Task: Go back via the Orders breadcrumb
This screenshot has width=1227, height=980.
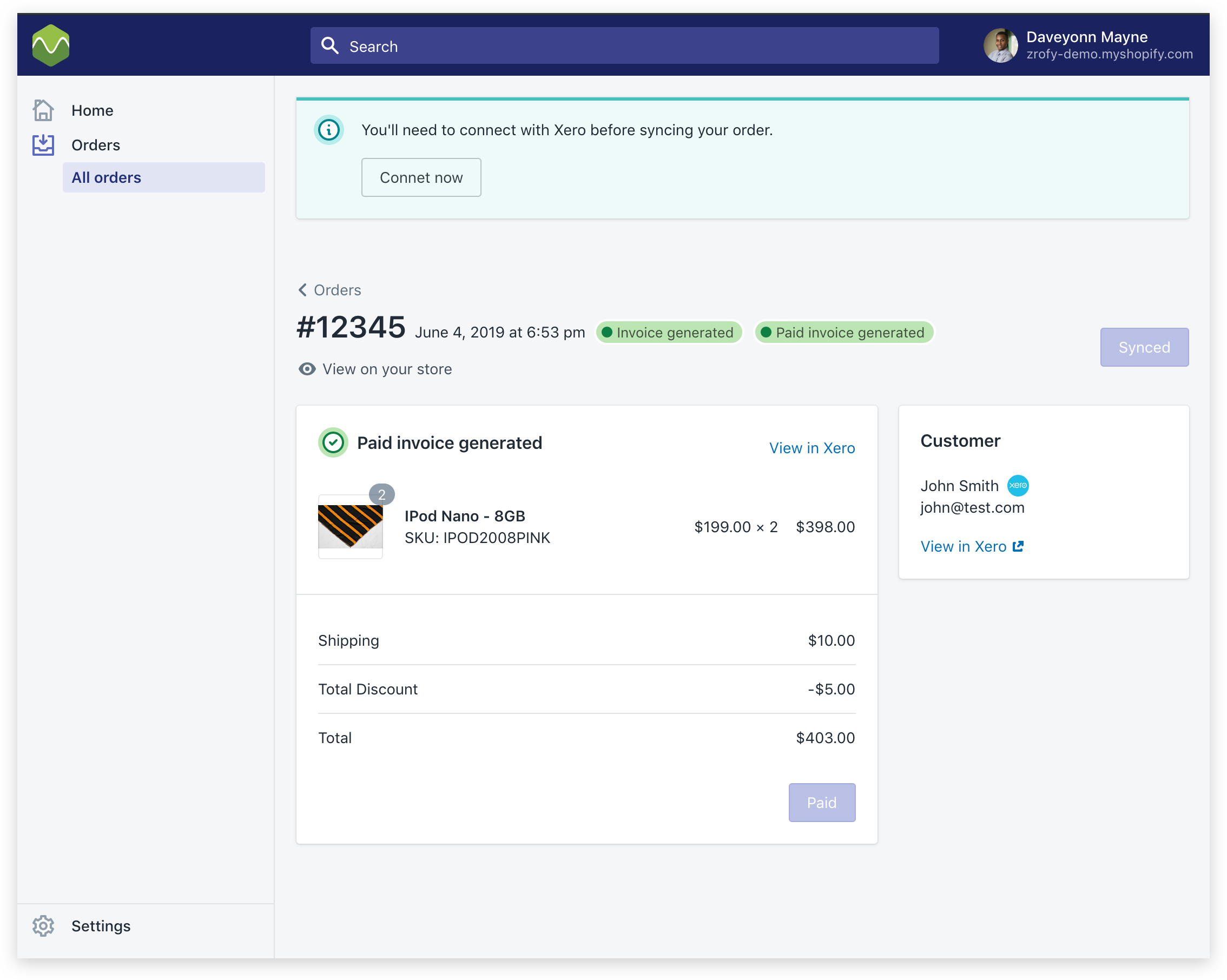Action: (x=338, y=290)
